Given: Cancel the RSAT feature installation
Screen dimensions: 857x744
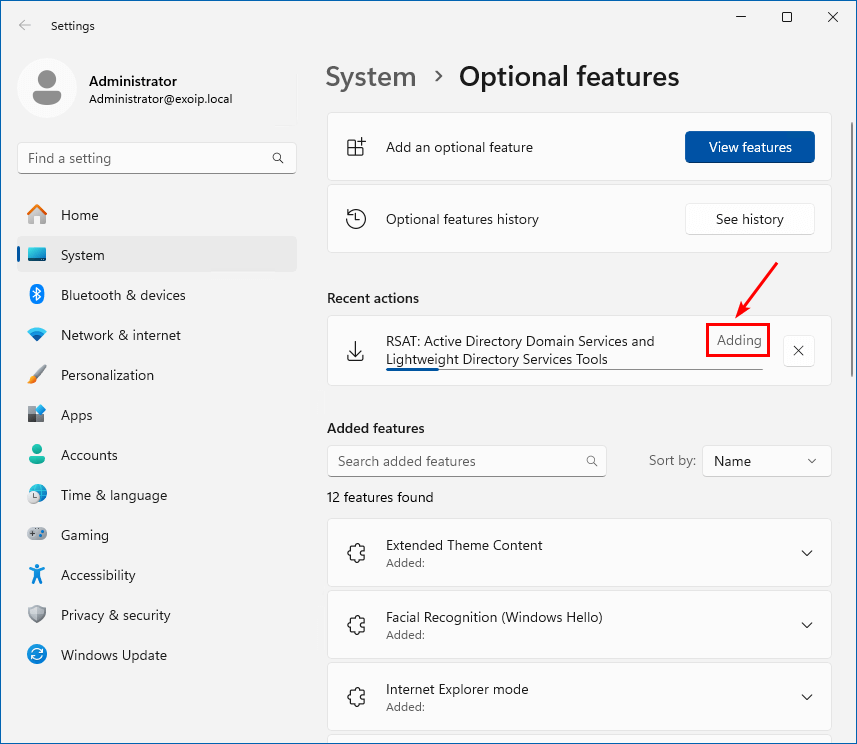Looking at the screenshot, I should pos(798,351).
